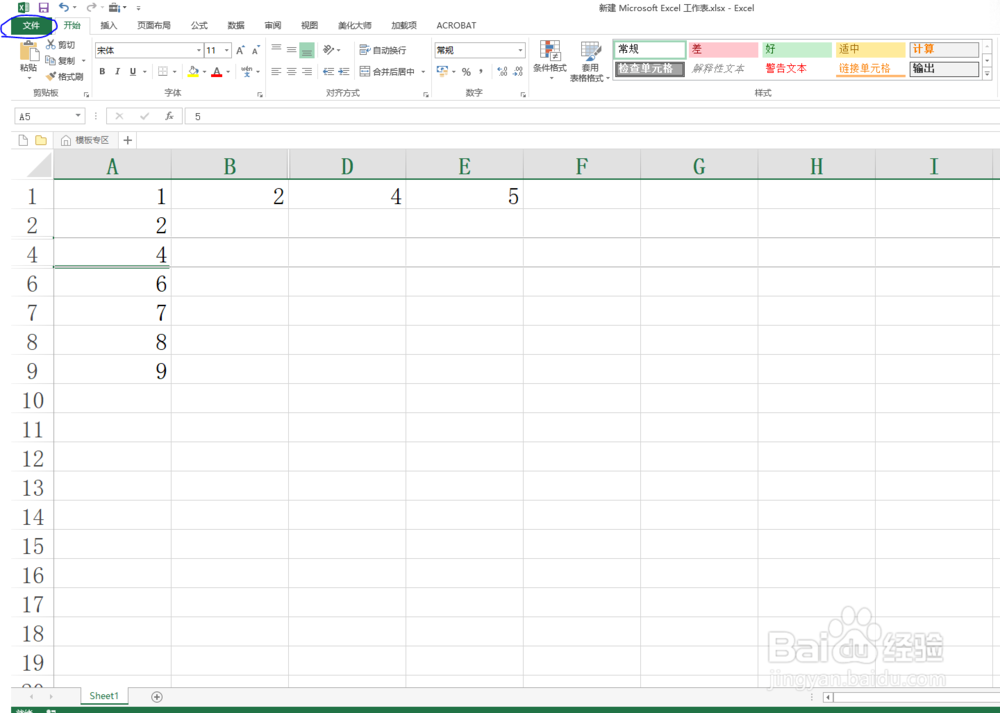Toggle Underline formatting
This screenshot has width=1000, height=713.
pos(133,71)
